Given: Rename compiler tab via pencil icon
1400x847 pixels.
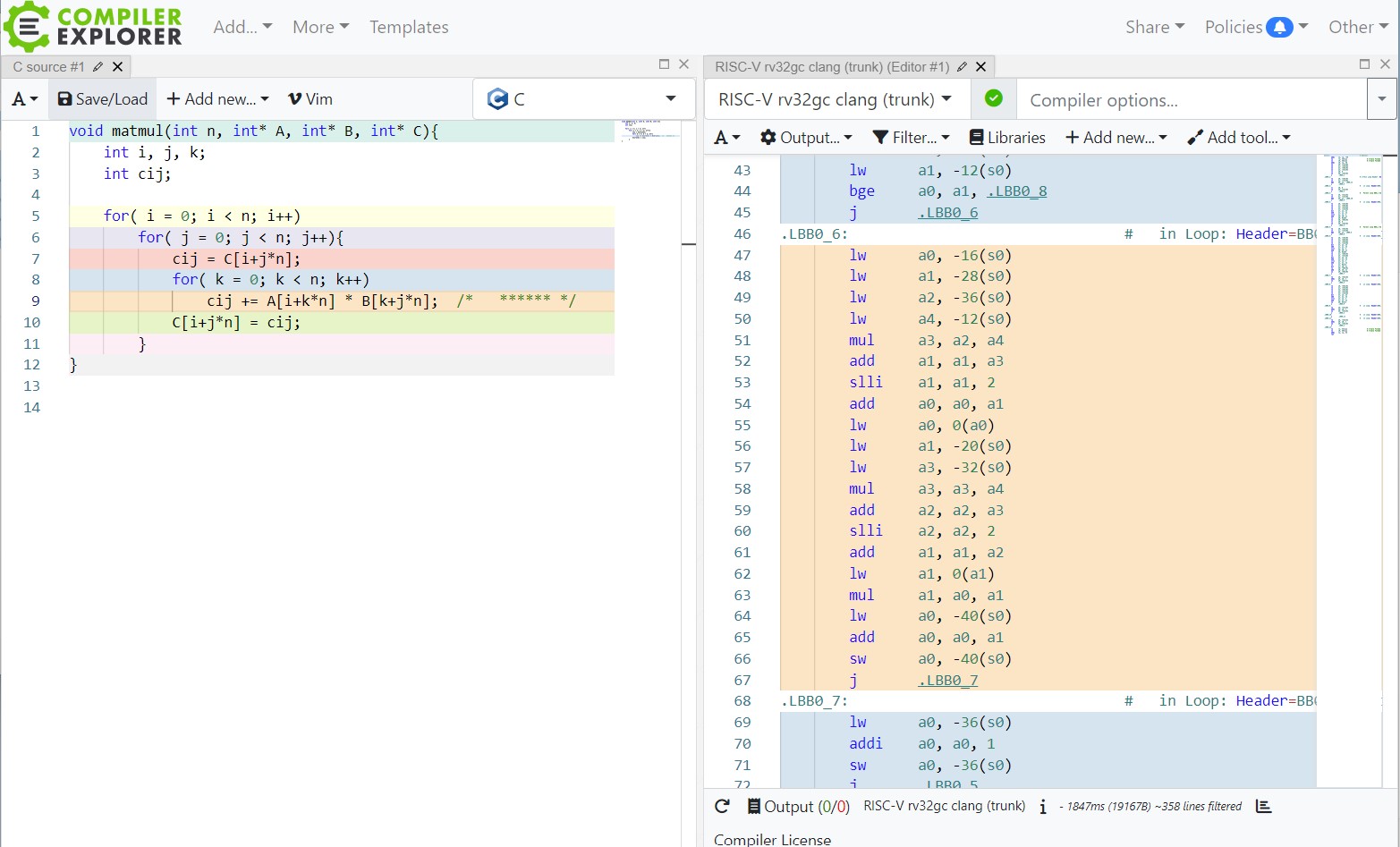Looking at the screenshot, I should [962, 67].
